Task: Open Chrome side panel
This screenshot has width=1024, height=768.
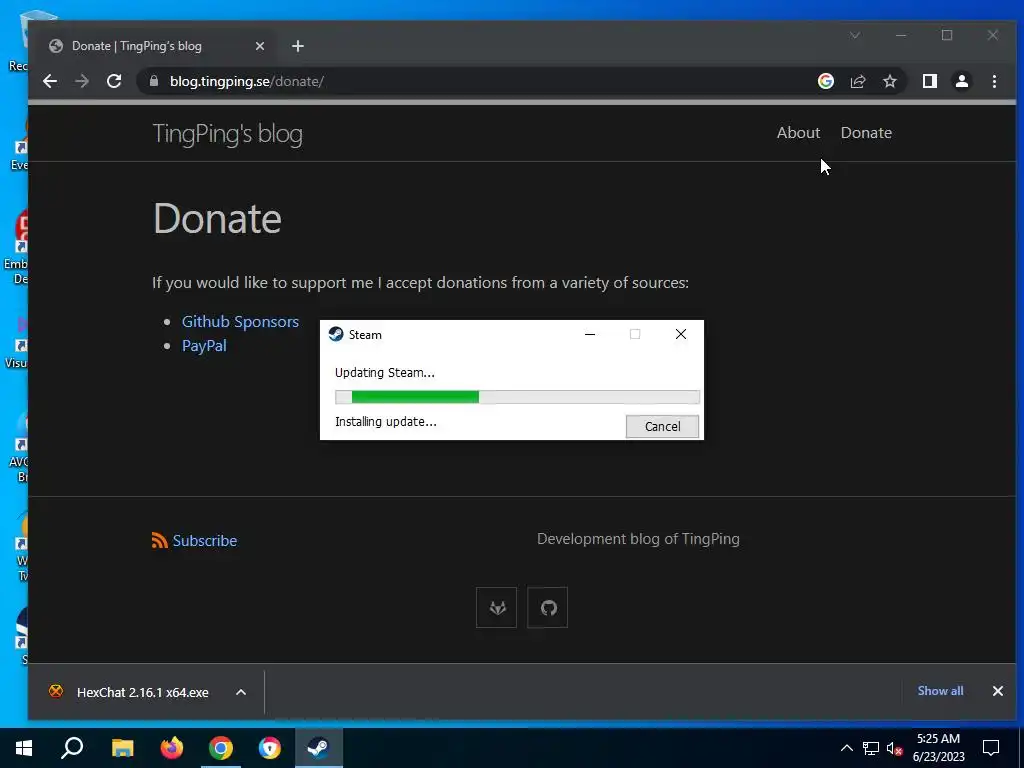Action: pyautogui.click(x=929, y=81)
